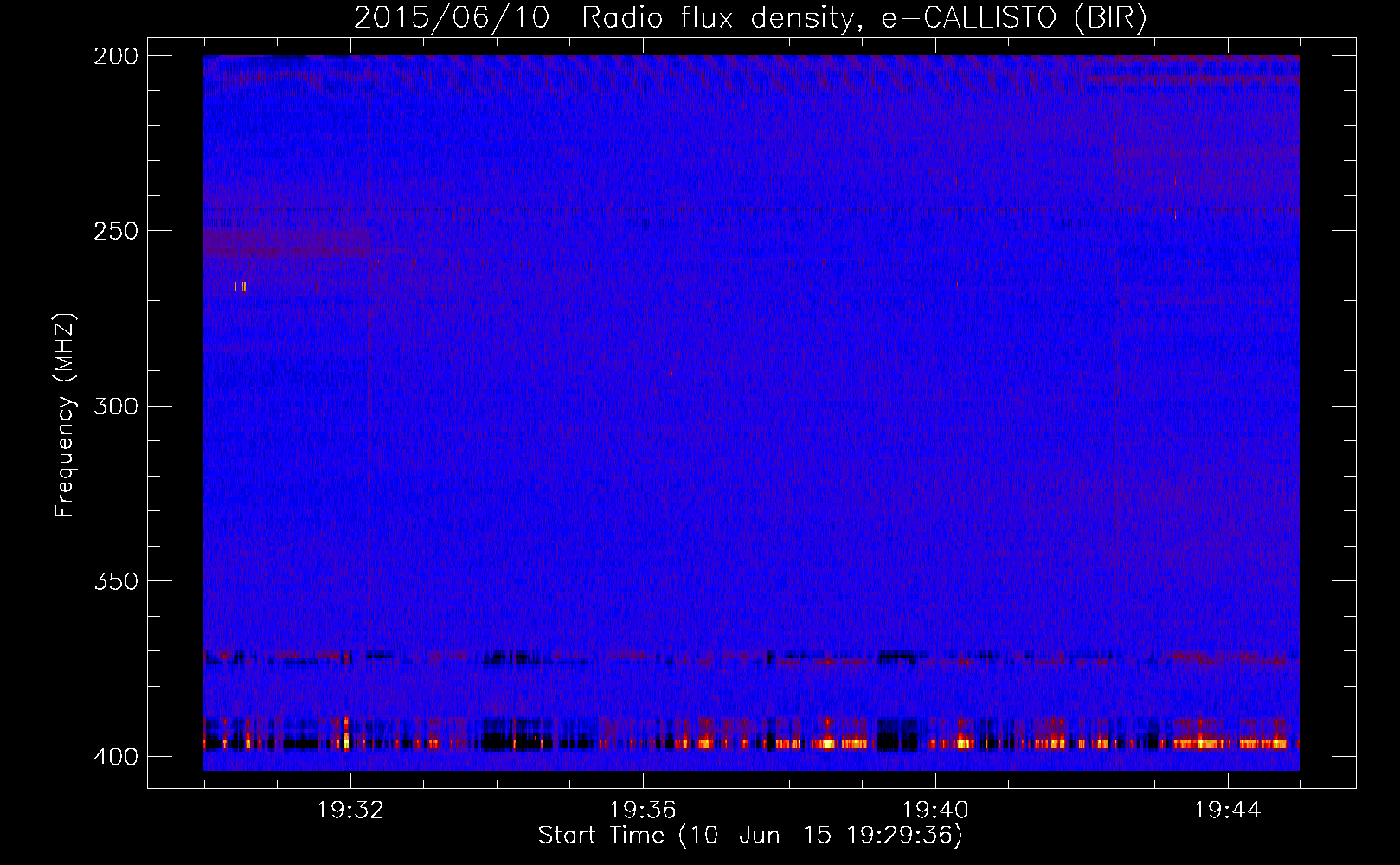Click the 'Start Time (10-Jun-15 19:29:36)' label
1400x865 pixels.
(x=750, y=836)
